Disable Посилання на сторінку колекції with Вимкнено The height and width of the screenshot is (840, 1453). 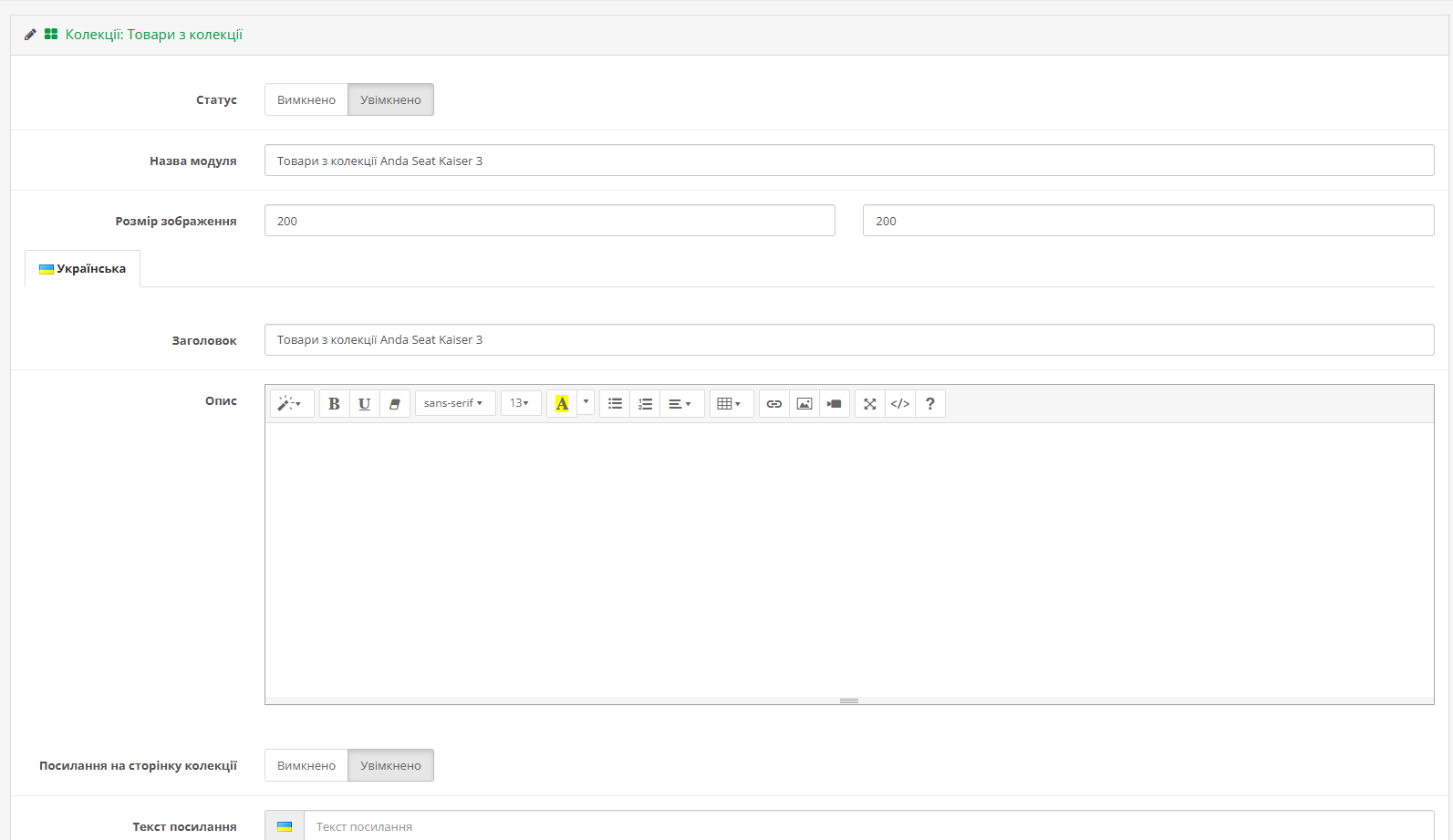306,765
